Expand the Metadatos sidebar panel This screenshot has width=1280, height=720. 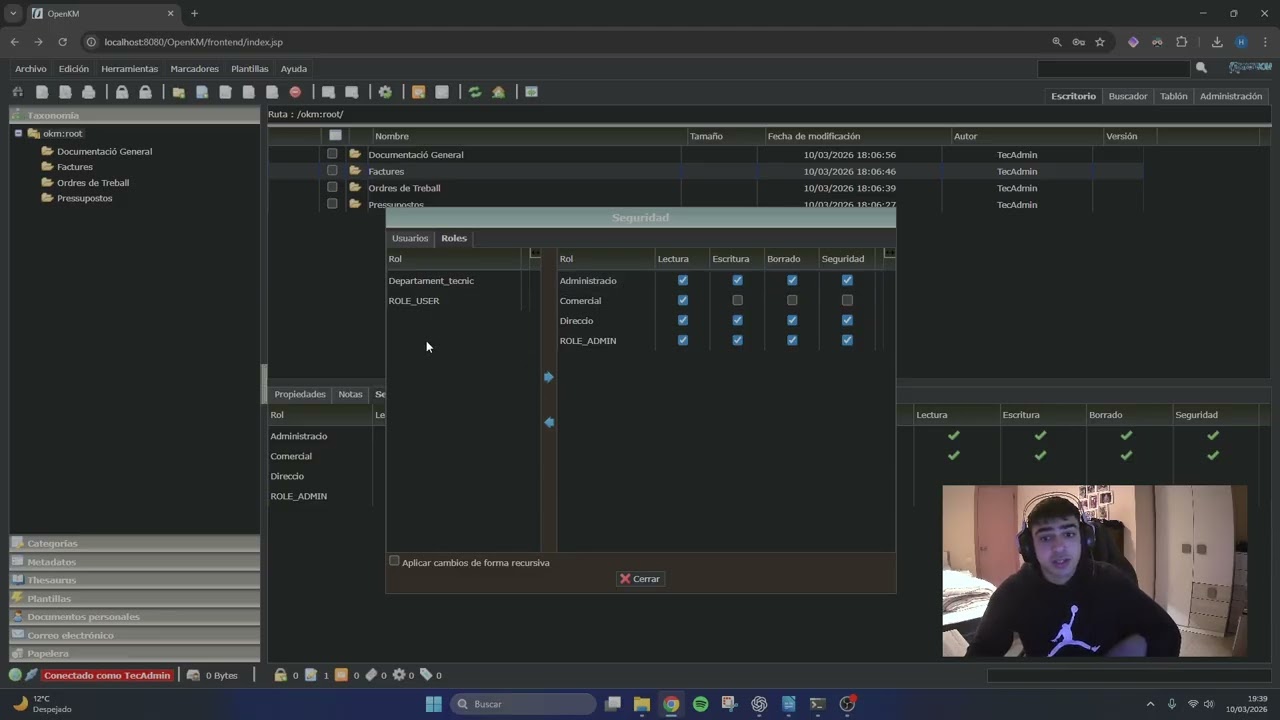(x=135, y=562)
